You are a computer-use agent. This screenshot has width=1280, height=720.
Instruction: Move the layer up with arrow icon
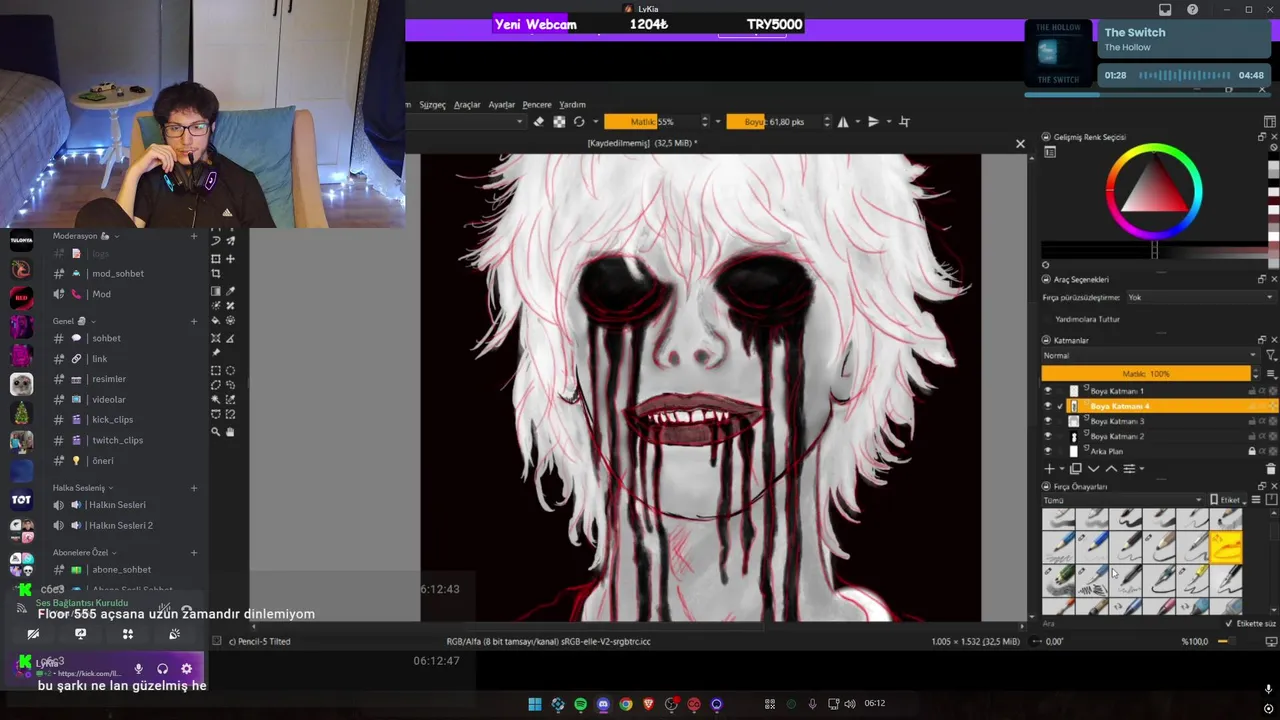tap(1111, 468)
